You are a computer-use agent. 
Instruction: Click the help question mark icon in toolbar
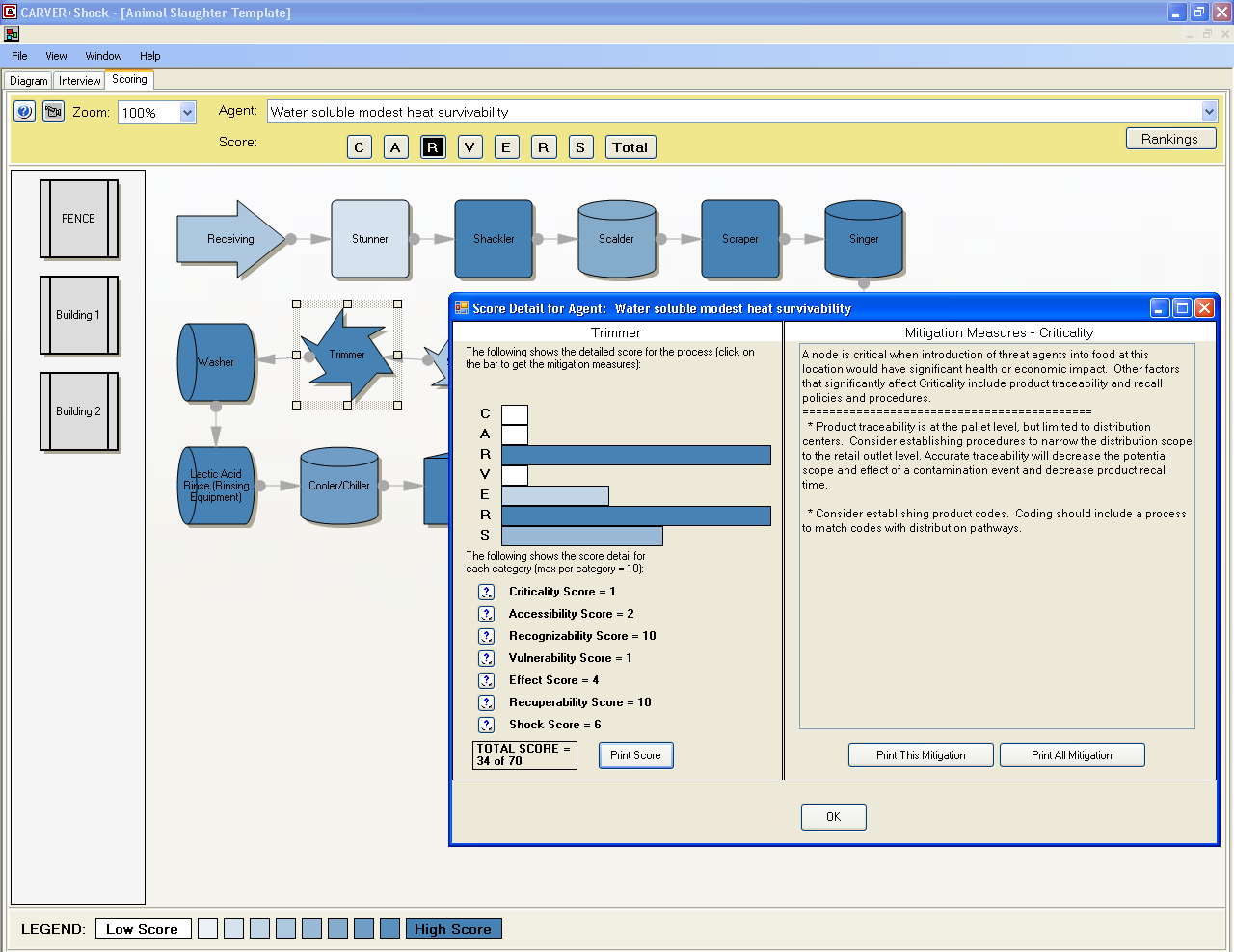(25, 112)
